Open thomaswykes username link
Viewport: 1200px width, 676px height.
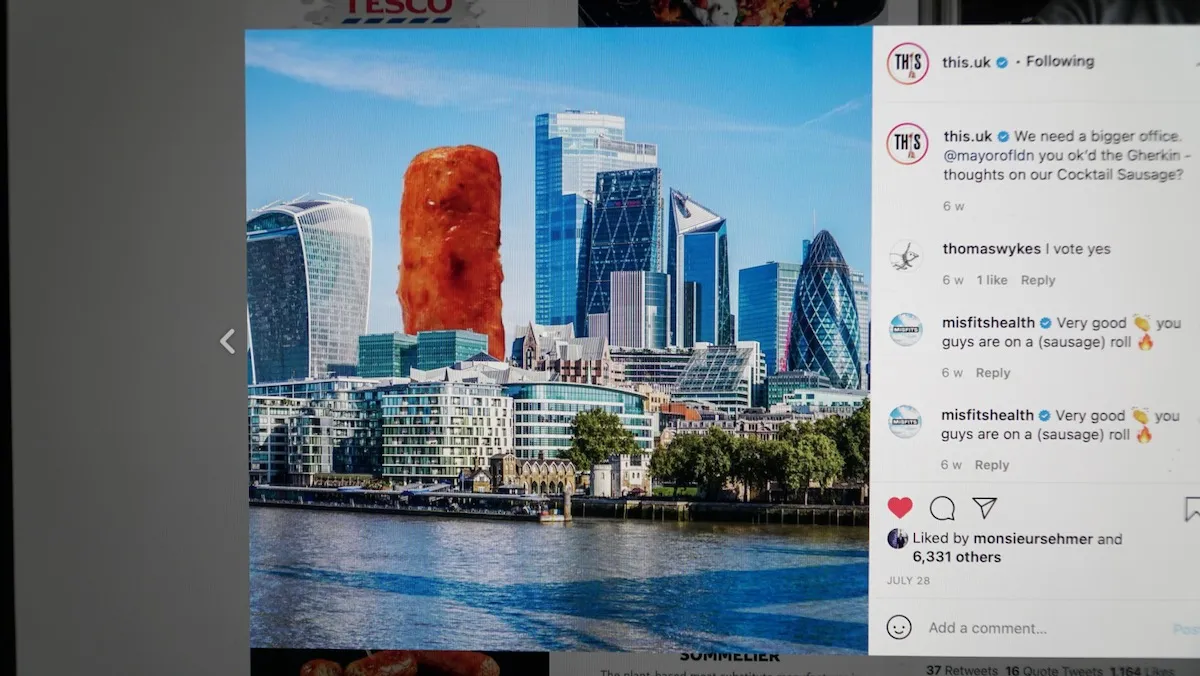(x=991, y=249)
